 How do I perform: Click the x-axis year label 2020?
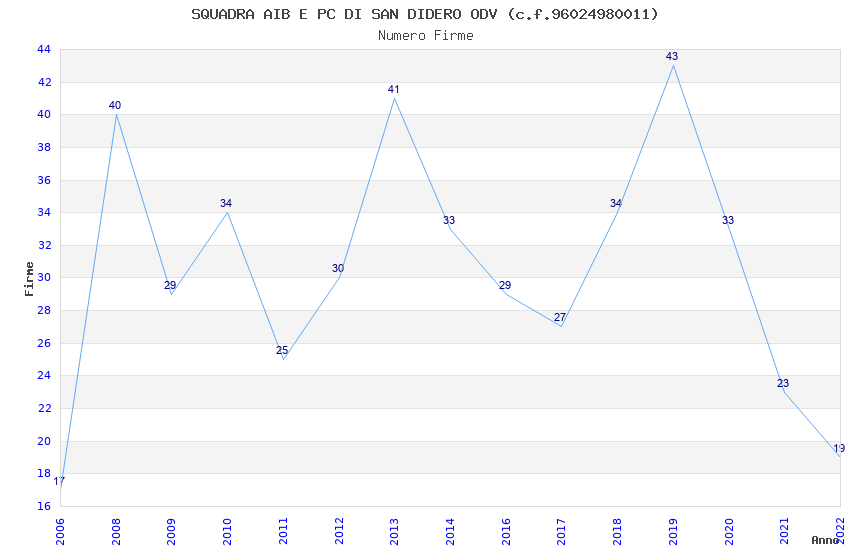click(x=729, y=531)
